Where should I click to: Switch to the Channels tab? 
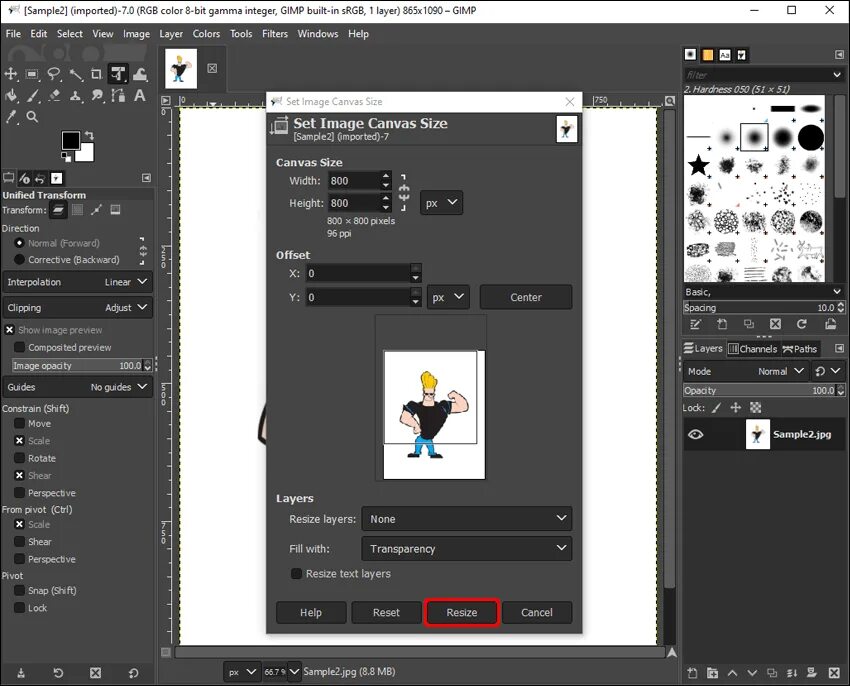pos(752,349)
